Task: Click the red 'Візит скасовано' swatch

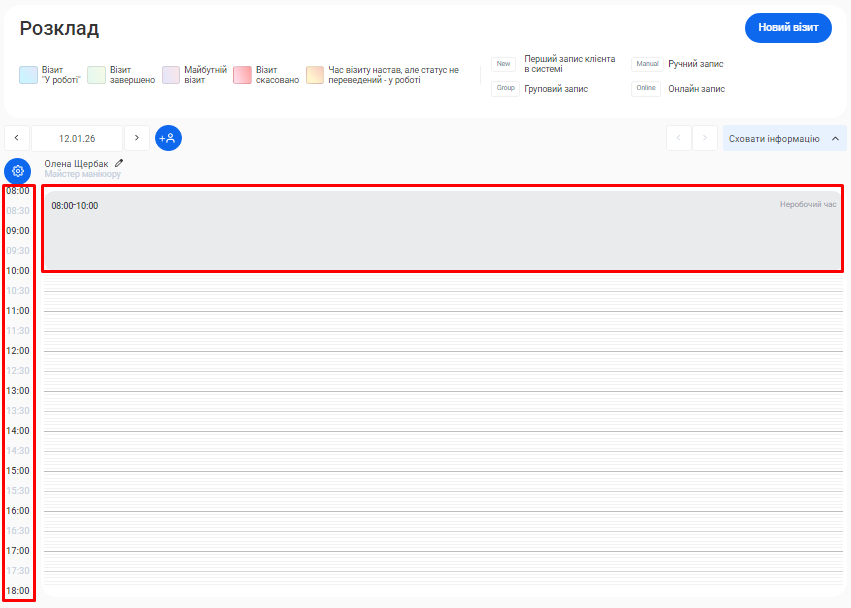Action: (x=242, y=75)
